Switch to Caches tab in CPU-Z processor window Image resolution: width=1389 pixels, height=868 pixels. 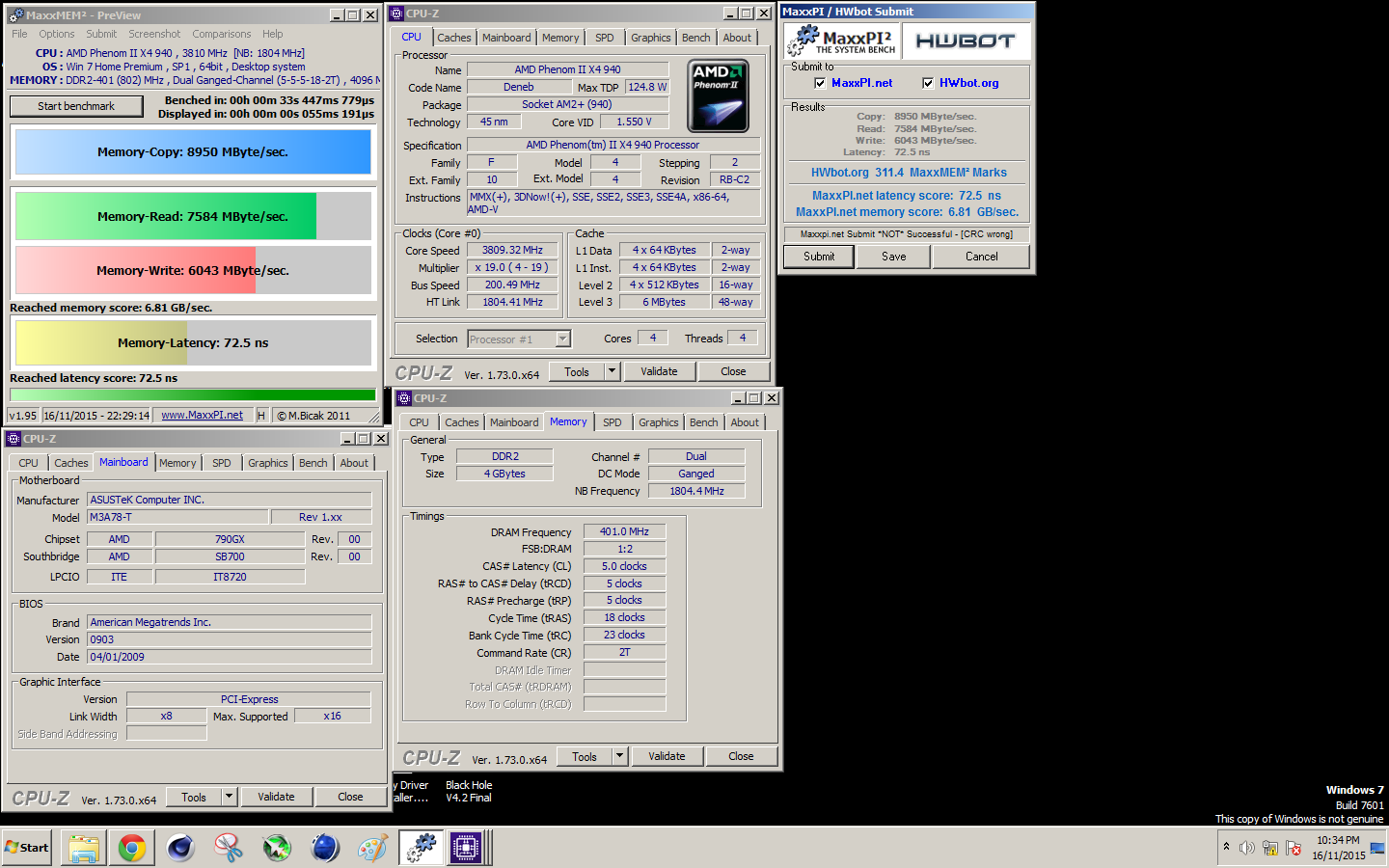click(454, 38)
